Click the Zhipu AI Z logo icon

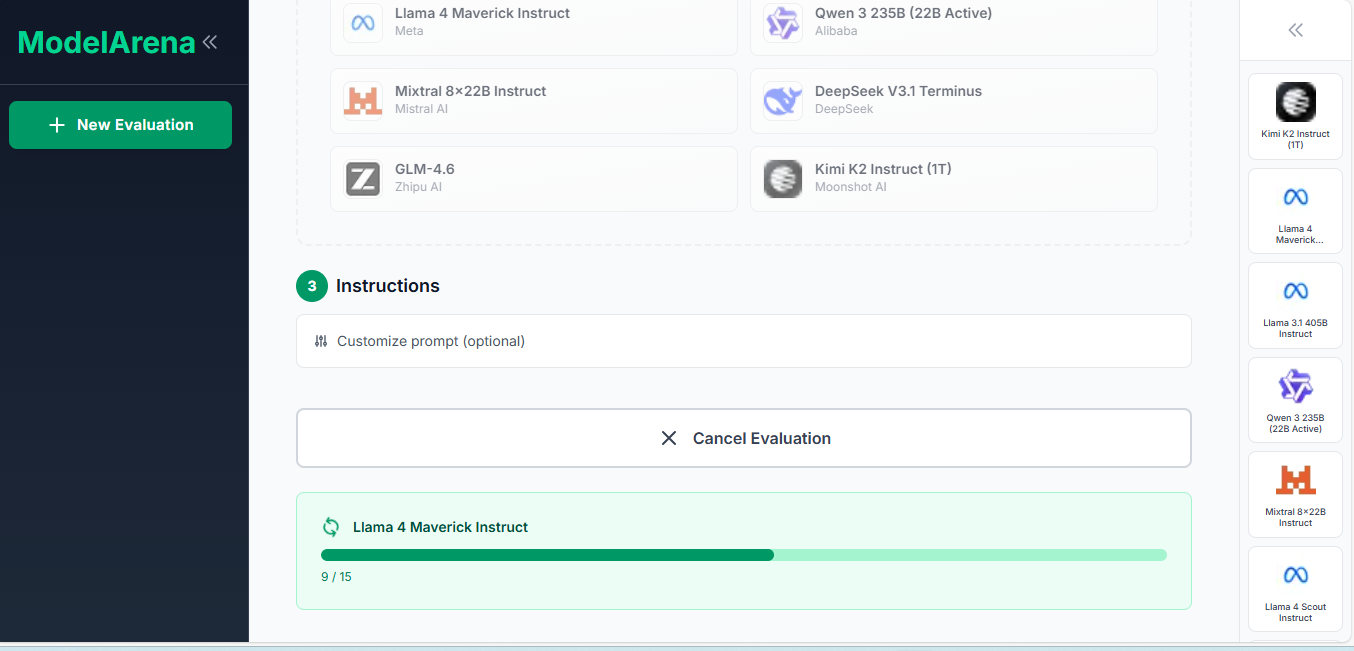363,179
